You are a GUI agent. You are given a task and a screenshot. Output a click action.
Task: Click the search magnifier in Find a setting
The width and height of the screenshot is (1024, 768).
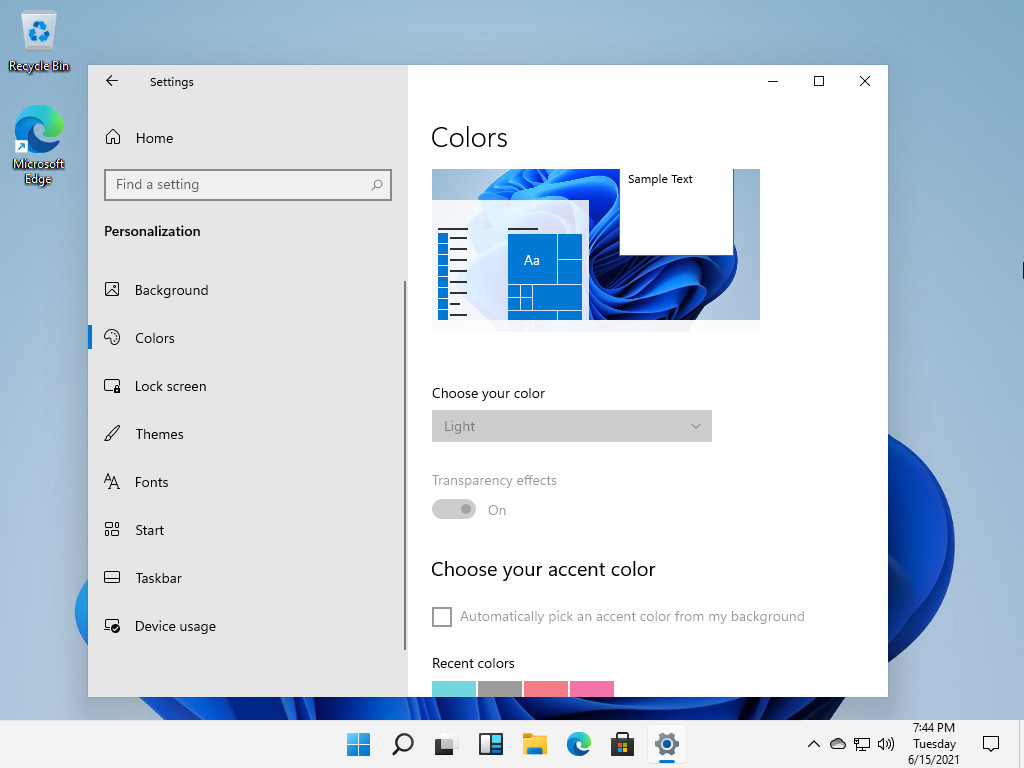(377, 185)
